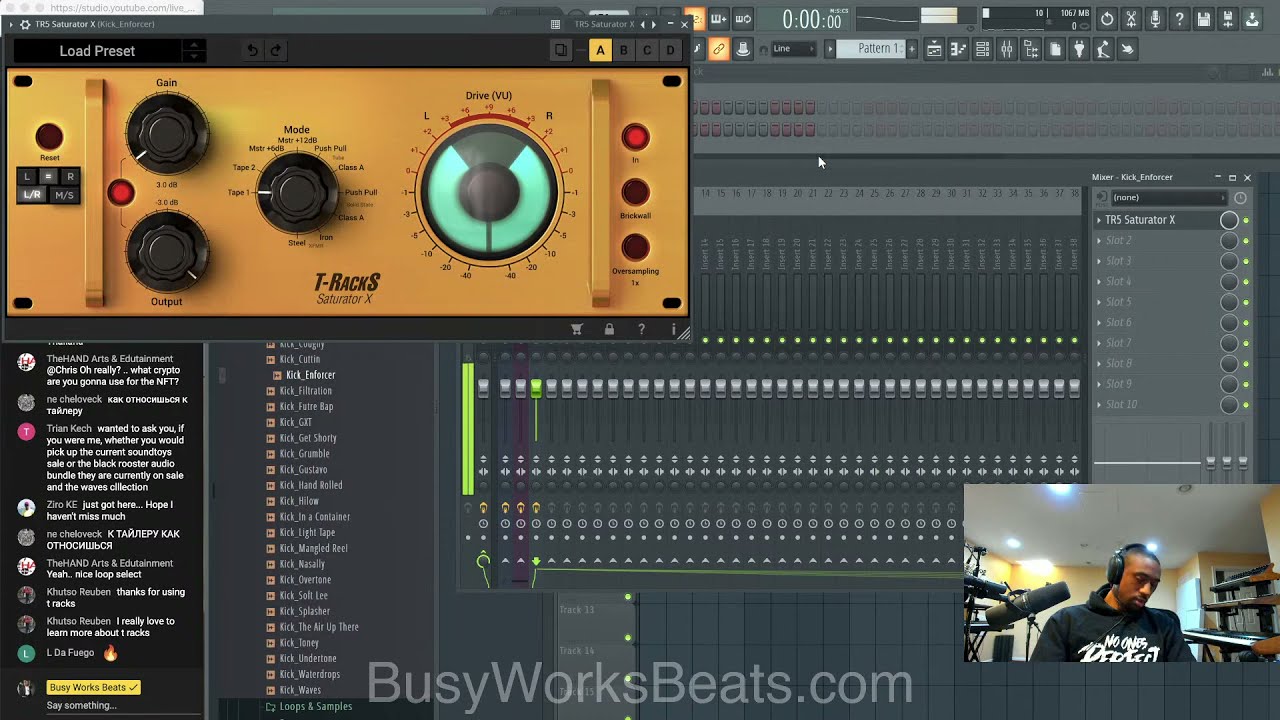Click the last bird-shaped icon in toolbar
The image size is (1280, 720).
point(1127,49)
